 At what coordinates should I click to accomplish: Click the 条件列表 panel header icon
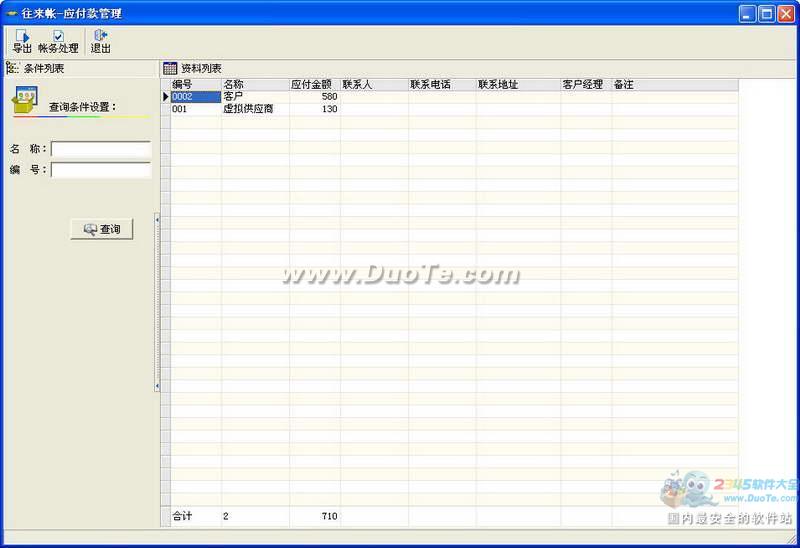click(13, 68)
